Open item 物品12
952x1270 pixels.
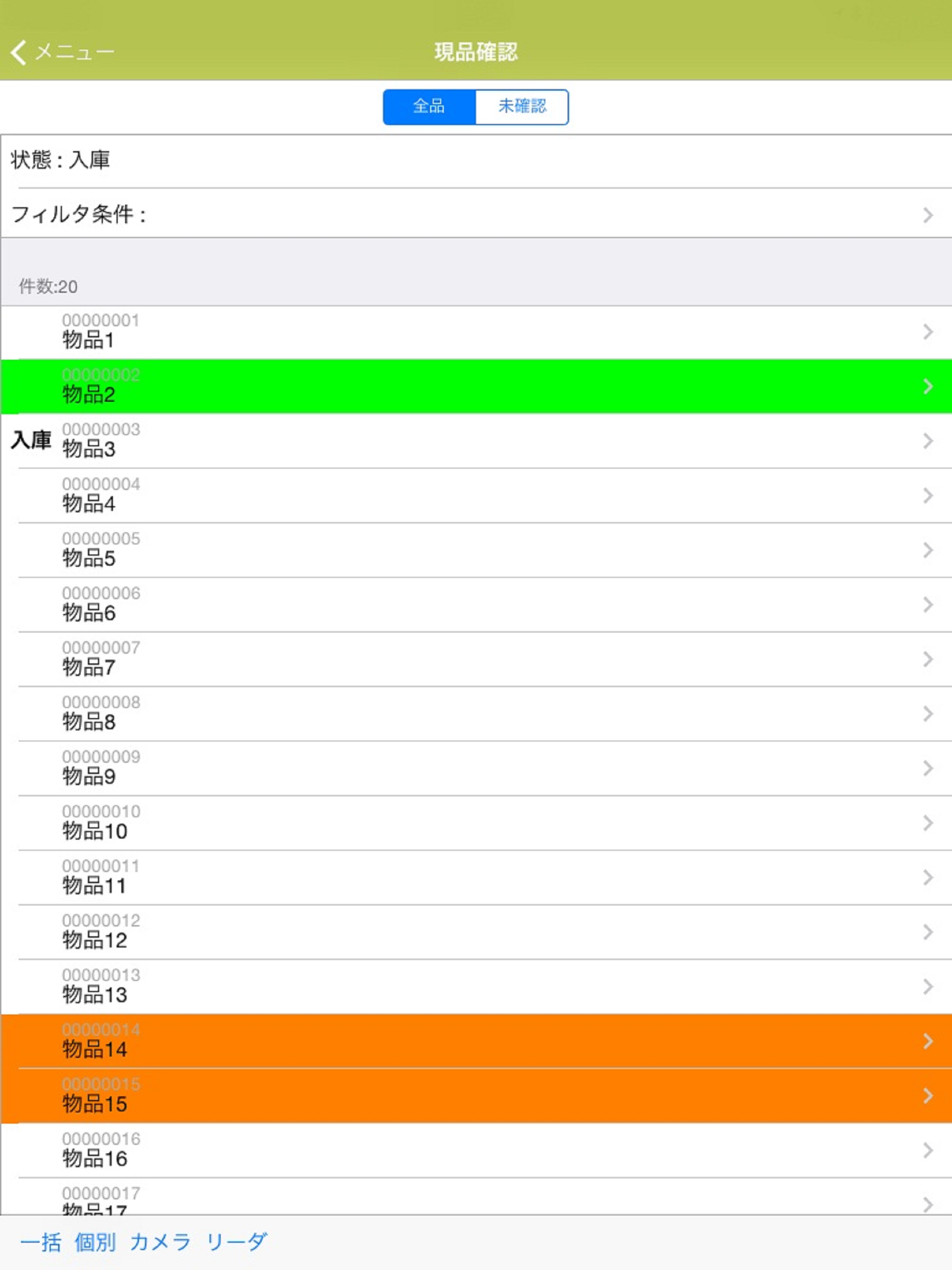pyautogui.click(x=476, y=932)
